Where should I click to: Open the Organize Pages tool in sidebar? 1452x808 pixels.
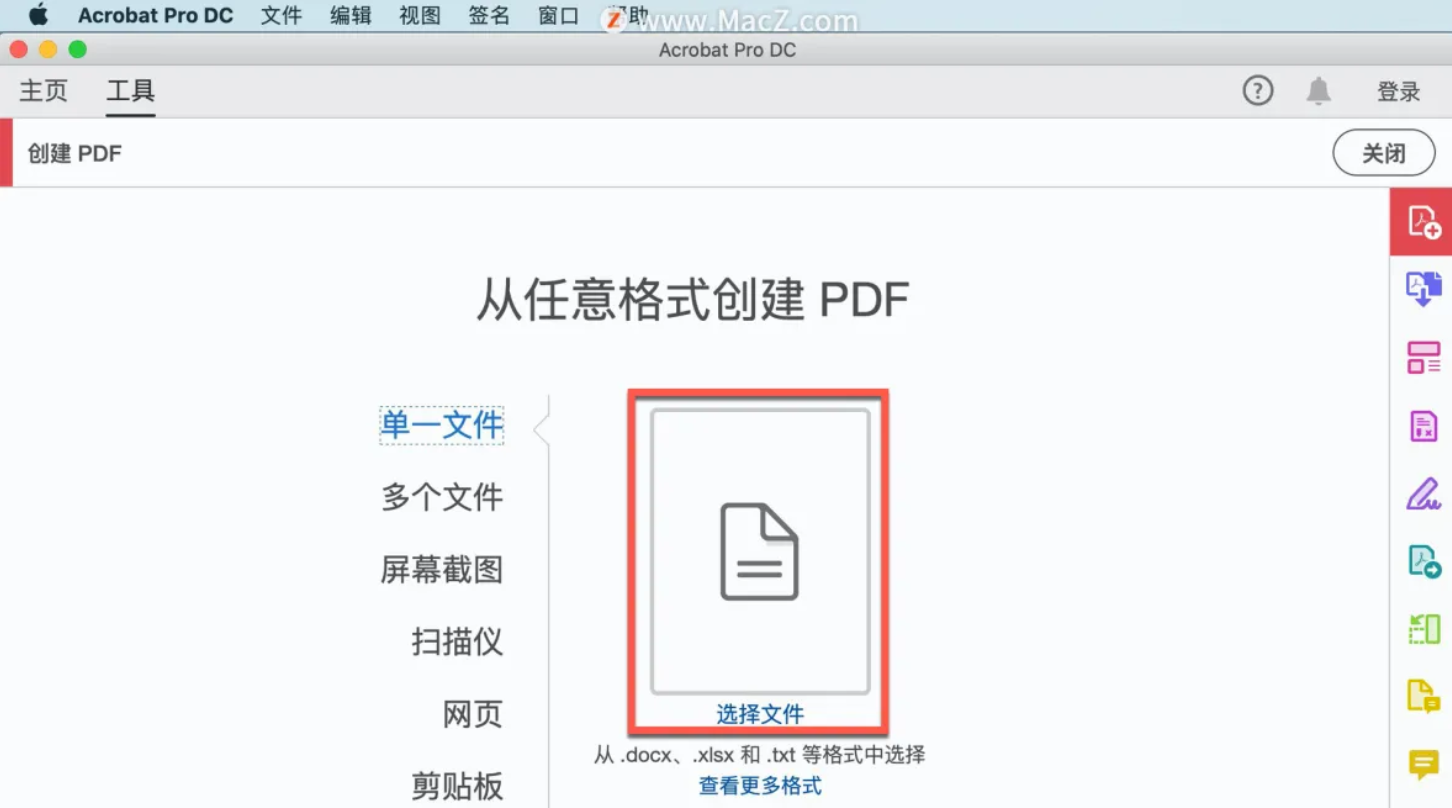pos(1423,357)
